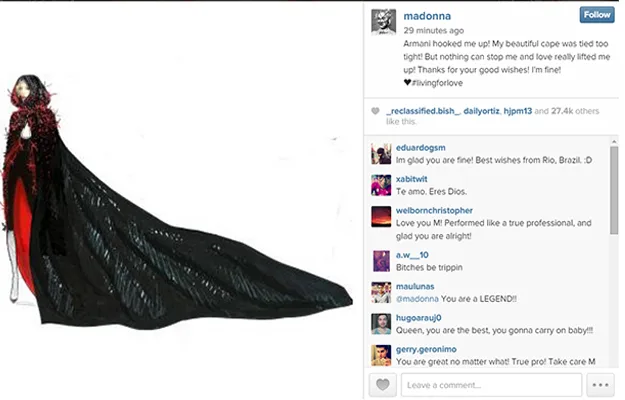Screen dimensions: 625x400
Task: Open the madonna username link
Action: tap(427, 16)
